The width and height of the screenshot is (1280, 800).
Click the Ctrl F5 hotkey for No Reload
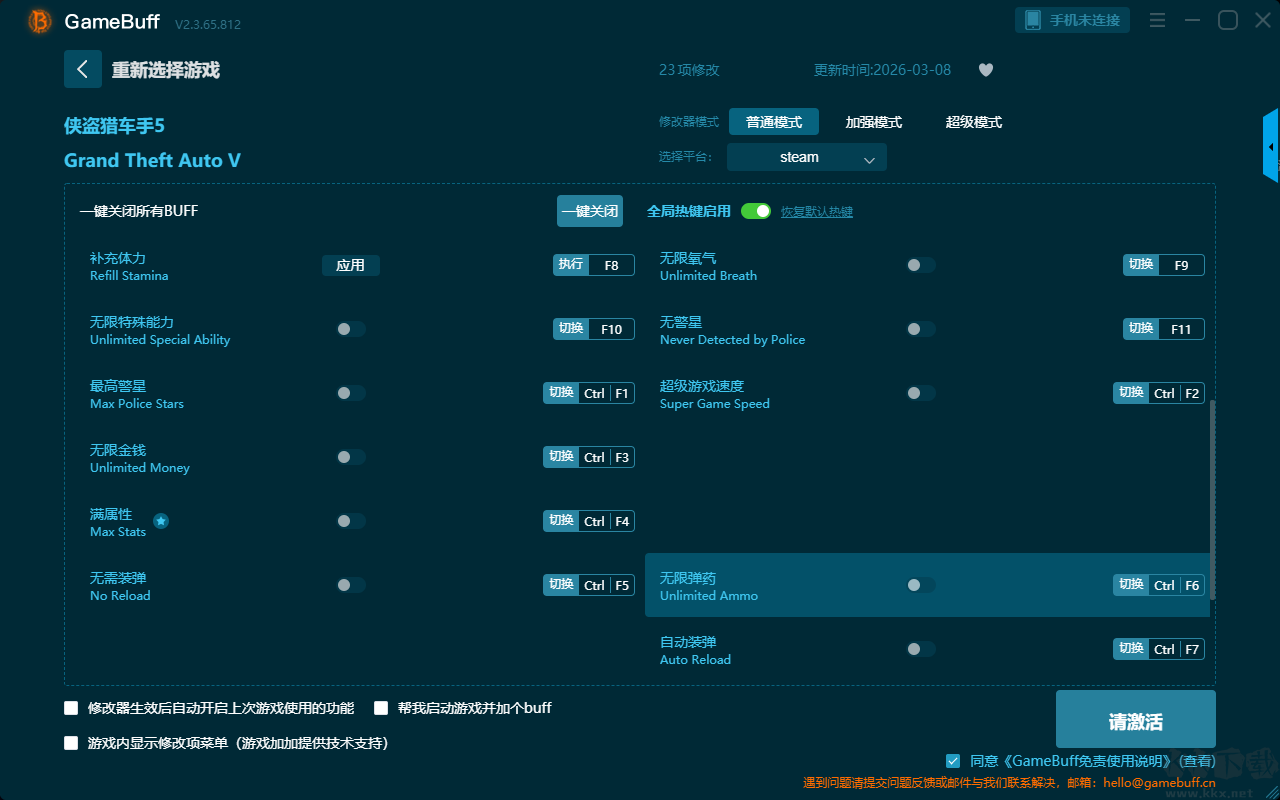589,585
